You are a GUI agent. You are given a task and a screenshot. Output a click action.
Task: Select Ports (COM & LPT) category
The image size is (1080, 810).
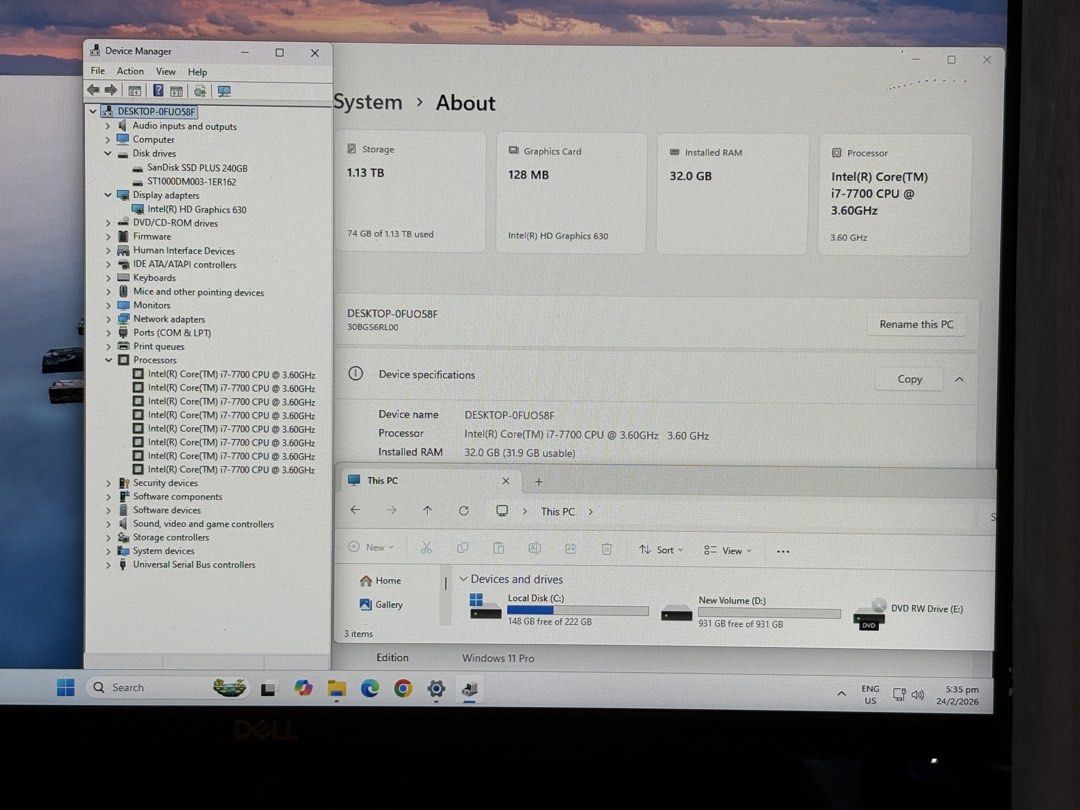(x=172, y=333)
